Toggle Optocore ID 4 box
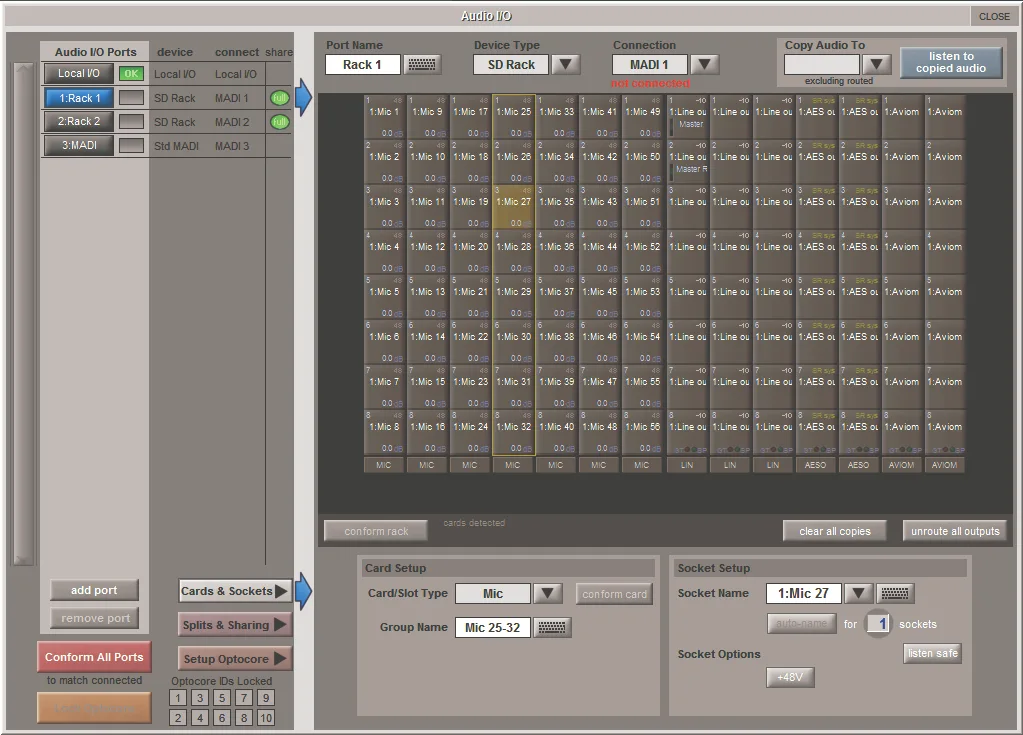Screen dimensions: 1023x735 pyautogui.click(x=200, y=718)
